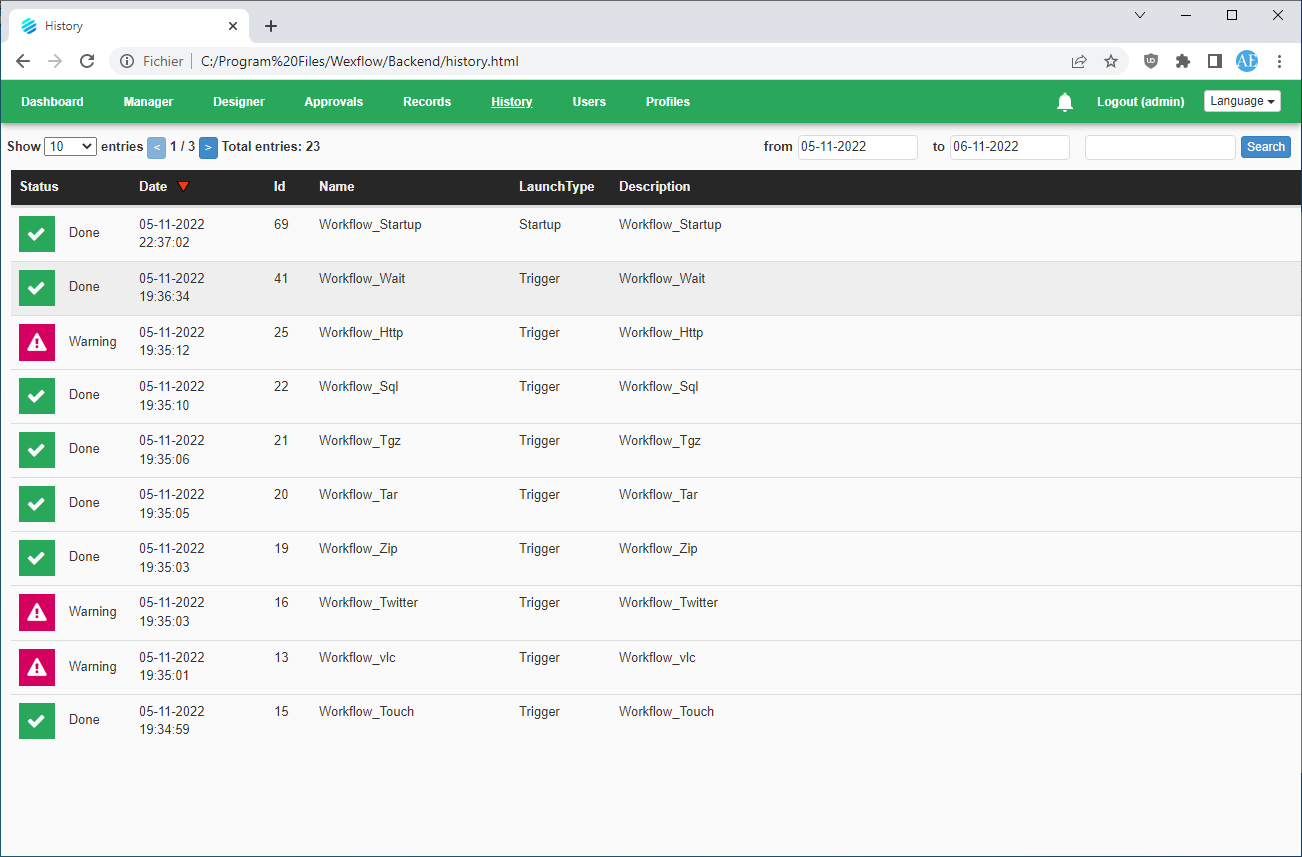
Task: Bookmark this page with the star icon
Action: coord(1111,61)
